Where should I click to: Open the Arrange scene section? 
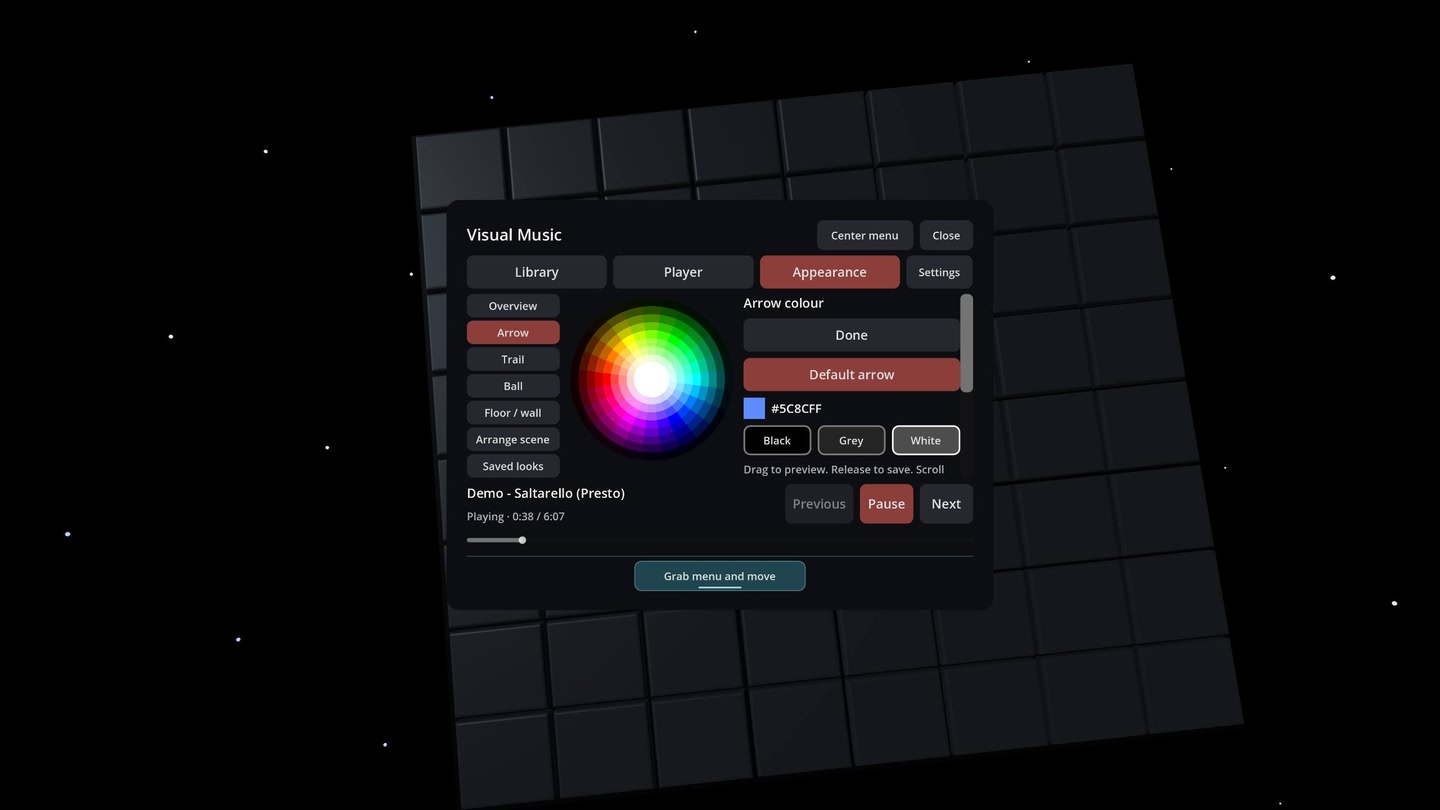[x=513, y=440]
